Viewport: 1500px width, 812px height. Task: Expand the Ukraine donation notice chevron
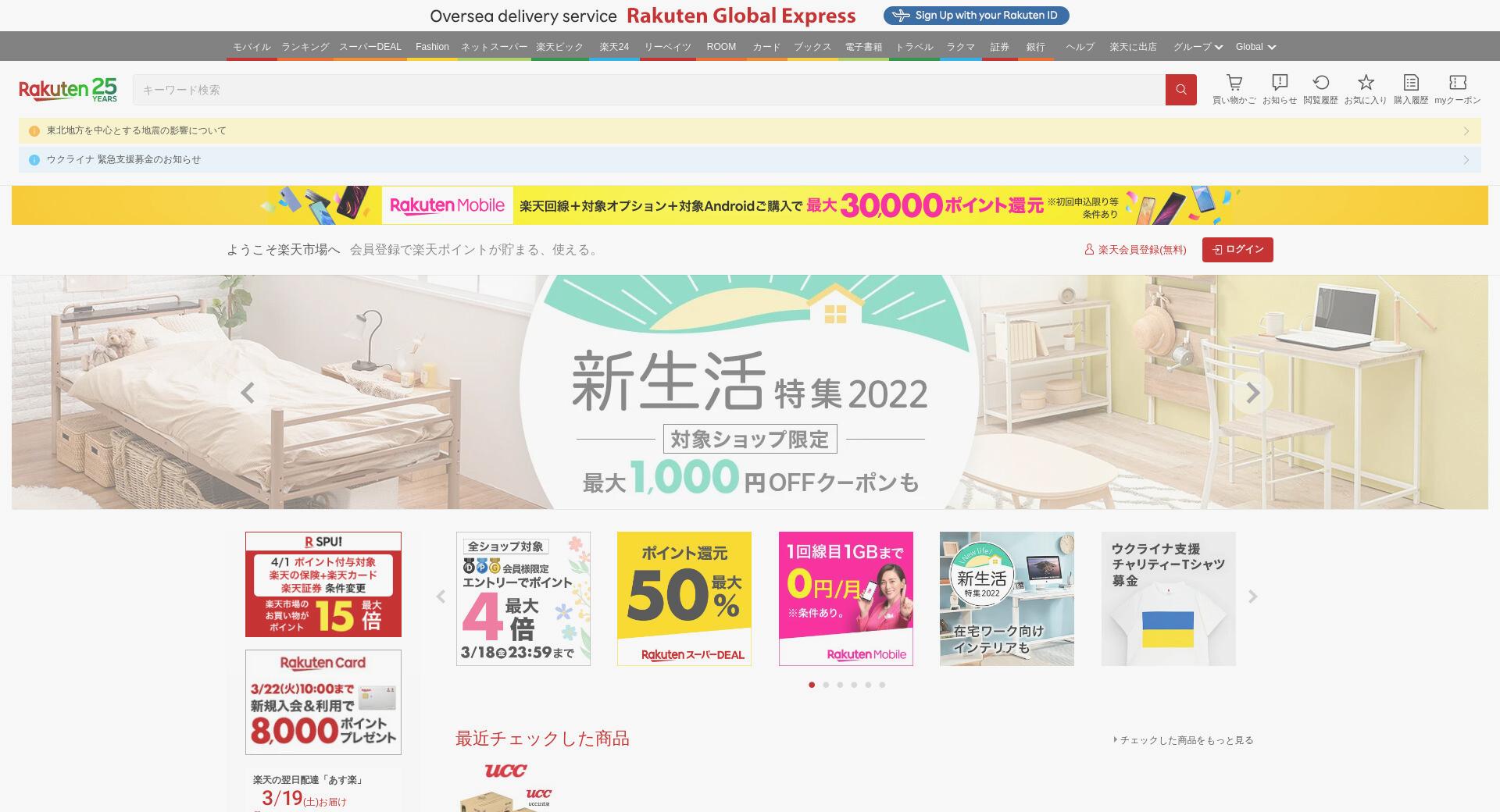[1466, 160]
